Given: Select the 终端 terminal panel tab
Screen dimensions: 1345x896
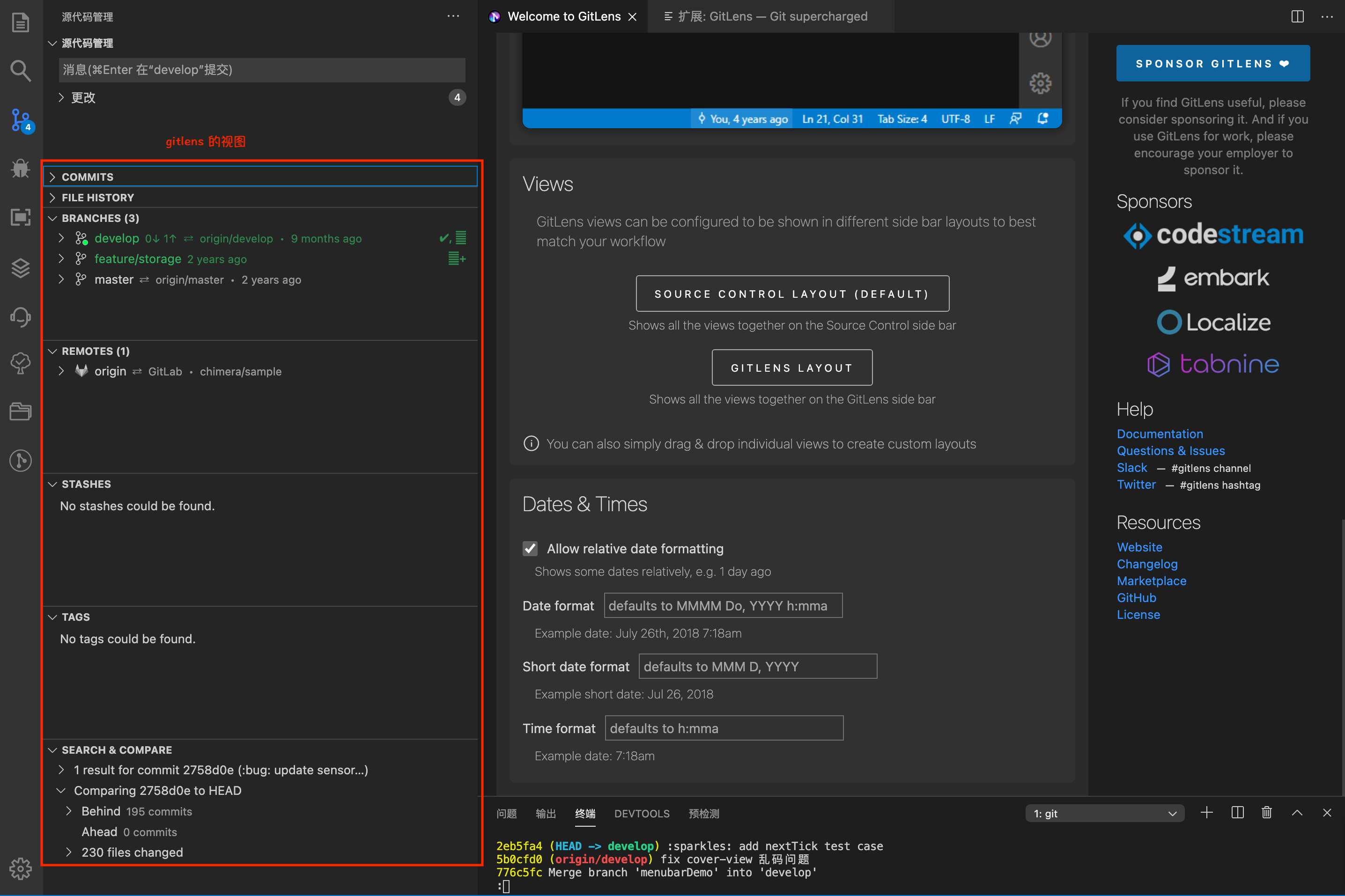Looking at the screenshot, I should point(585,813).
